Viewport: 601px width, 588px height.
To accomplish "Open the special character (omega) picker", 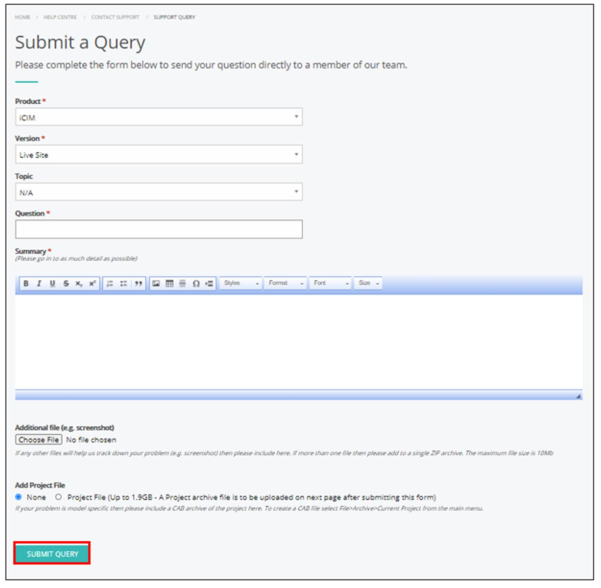I will pos(196,284).
